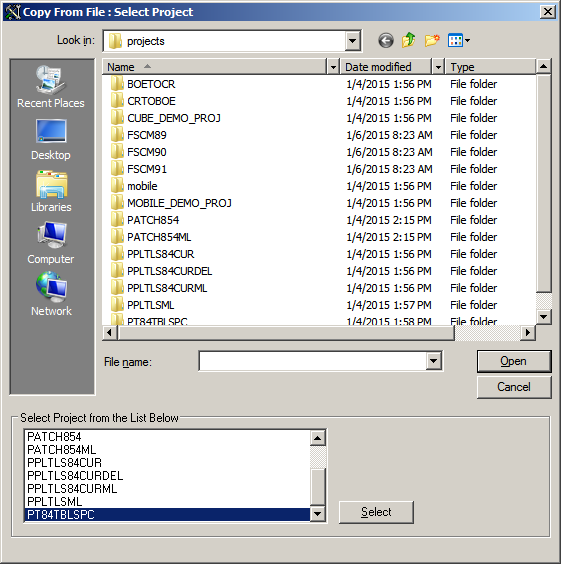
Task: Expand the Look in dropdown
Action: [x=352, y=41]
